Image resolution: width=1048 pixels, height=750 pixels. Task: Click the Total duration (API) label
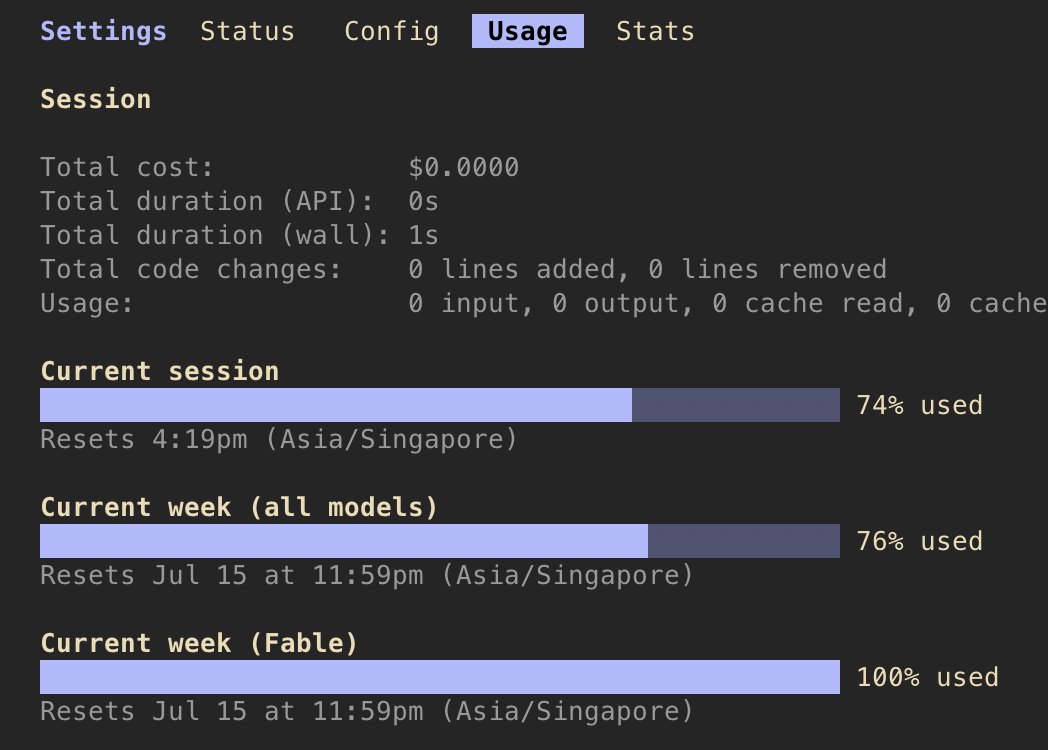pos(207,201)
